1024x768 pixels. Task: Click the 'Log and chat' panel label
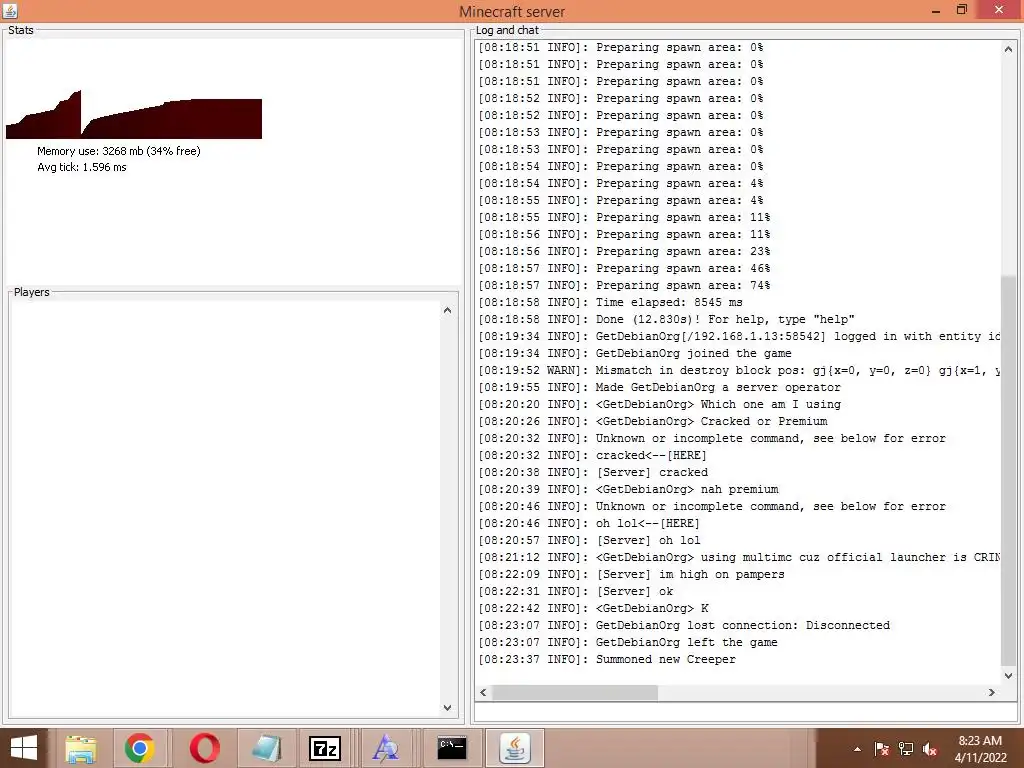pyautogui.click(x=507, y=30)
